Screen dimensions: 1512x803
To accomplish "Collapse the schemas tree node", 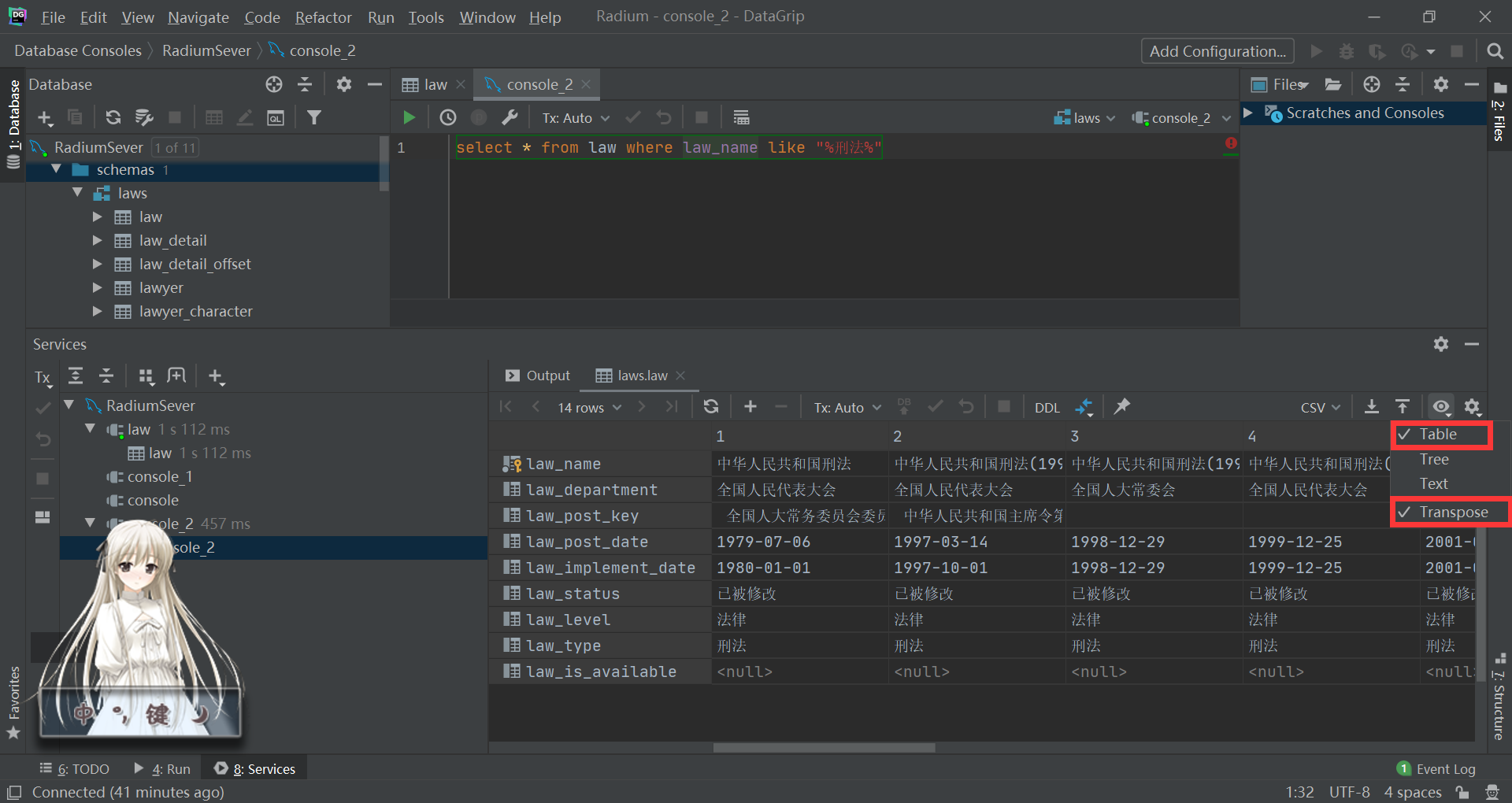I will (57, 169).
